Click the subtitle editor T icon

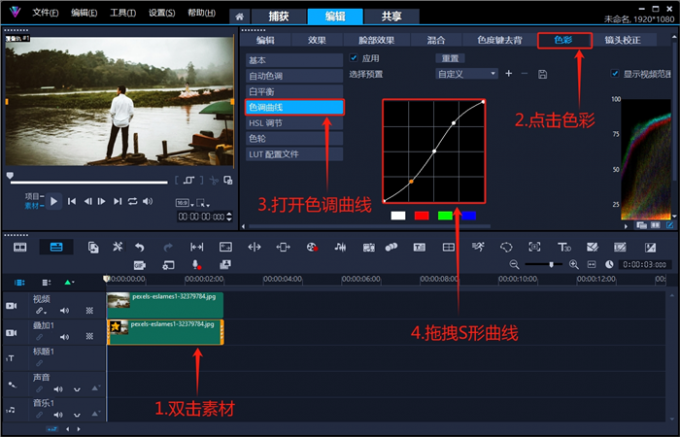click(419, 248)
